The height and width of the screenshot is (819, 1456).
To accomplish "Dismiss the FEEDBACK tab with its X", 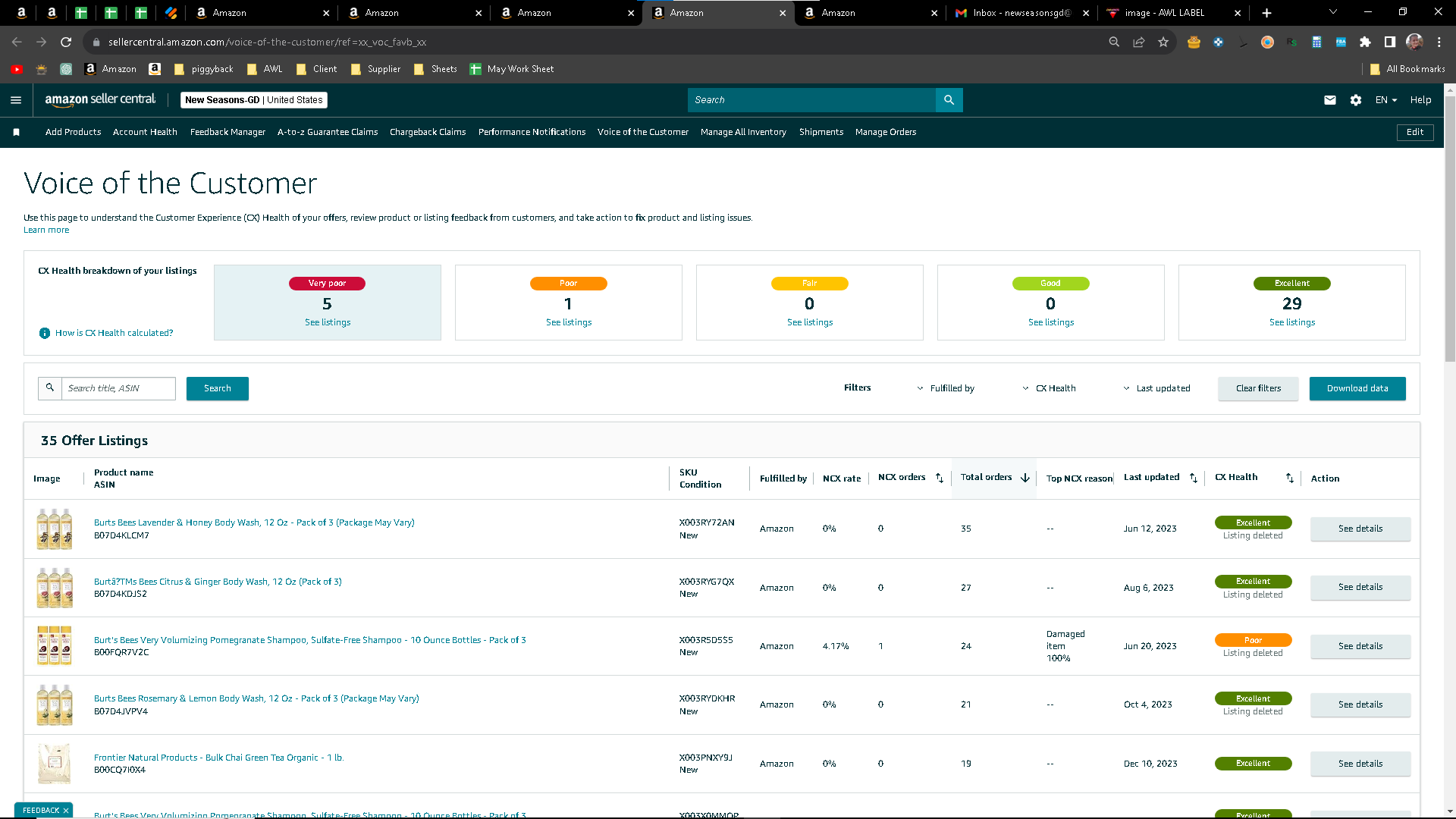I will tap(66, 811).
